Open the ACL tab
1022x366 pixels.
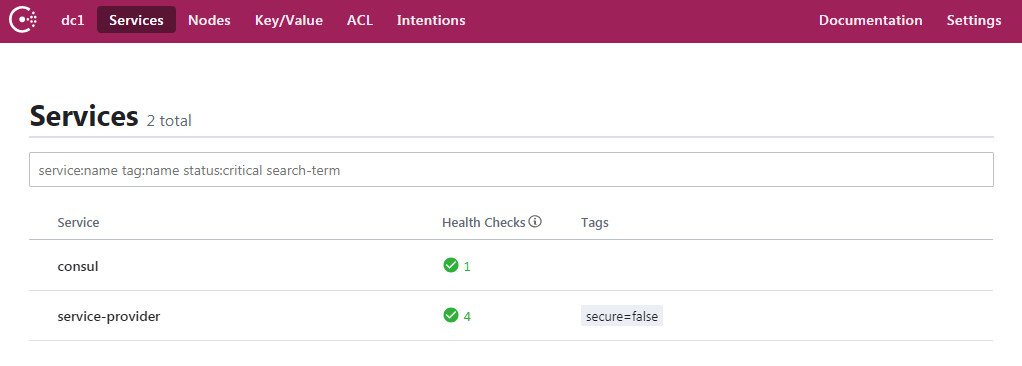pos(360,20)
